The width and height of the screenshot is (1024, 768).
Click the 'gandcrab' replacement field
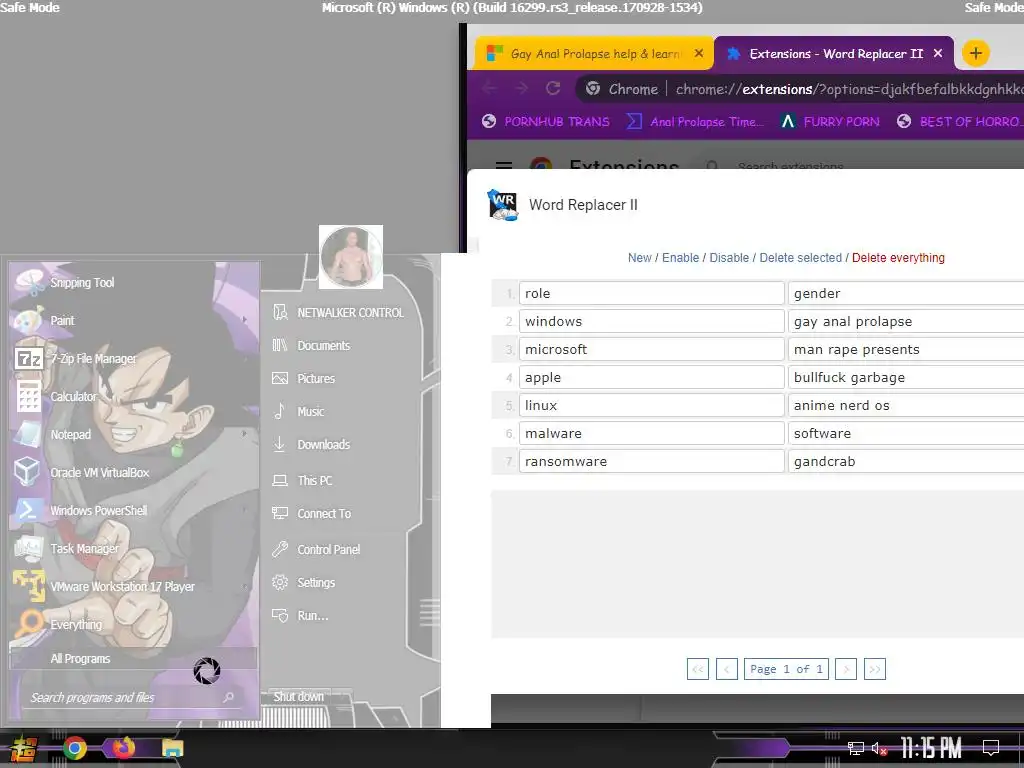point(906,462)
